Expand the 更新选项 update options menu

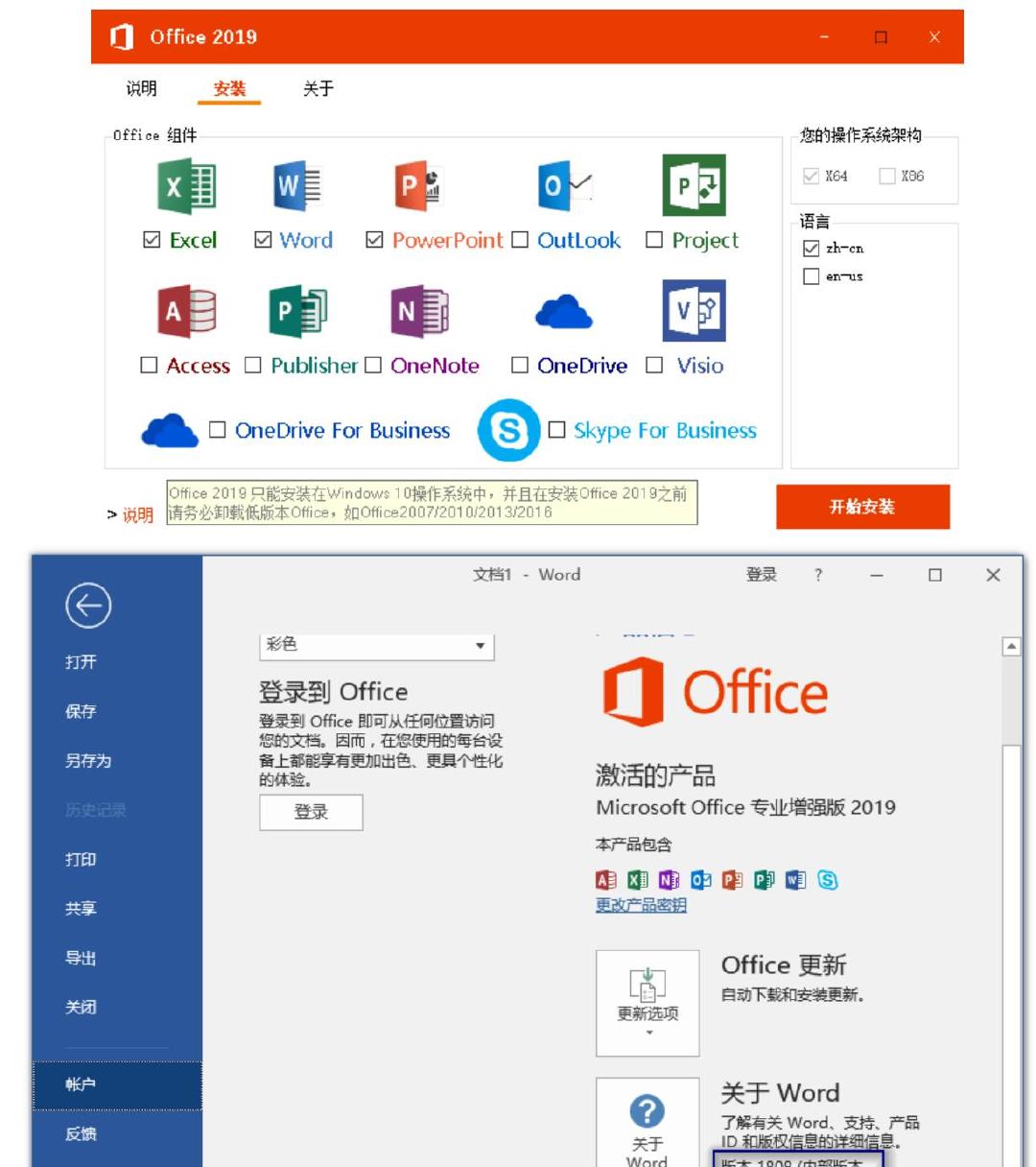point(647,1003)
